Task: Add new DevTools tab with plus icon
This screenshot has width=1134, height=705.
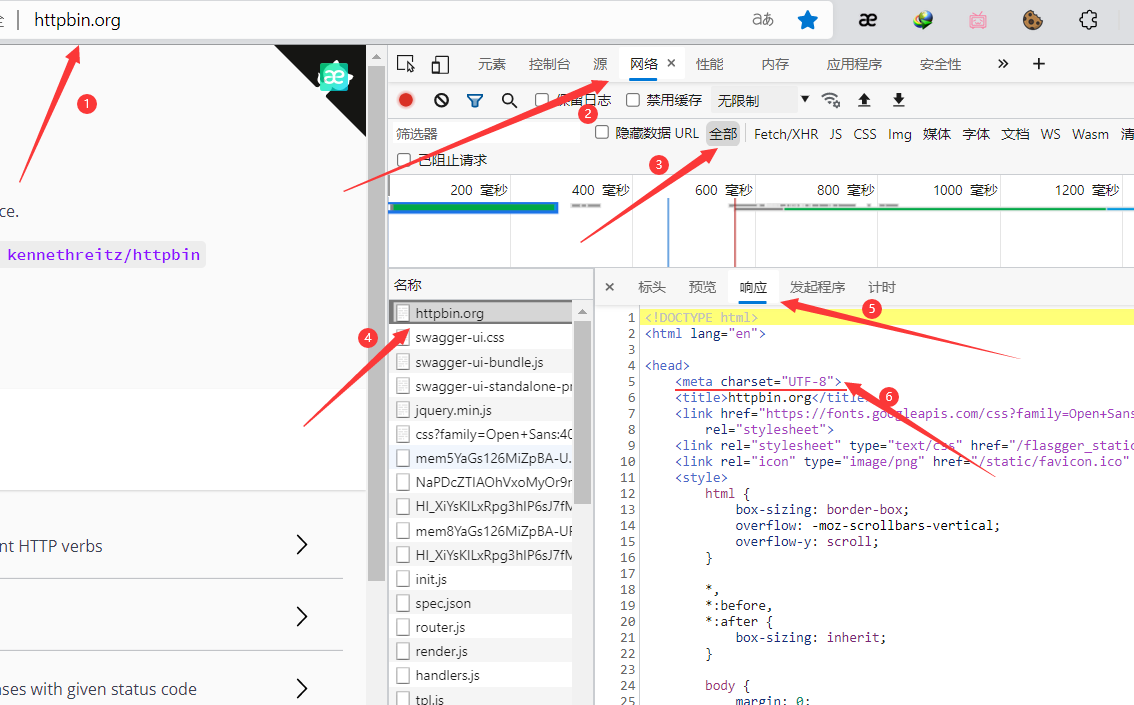Action: (1039, 64)
